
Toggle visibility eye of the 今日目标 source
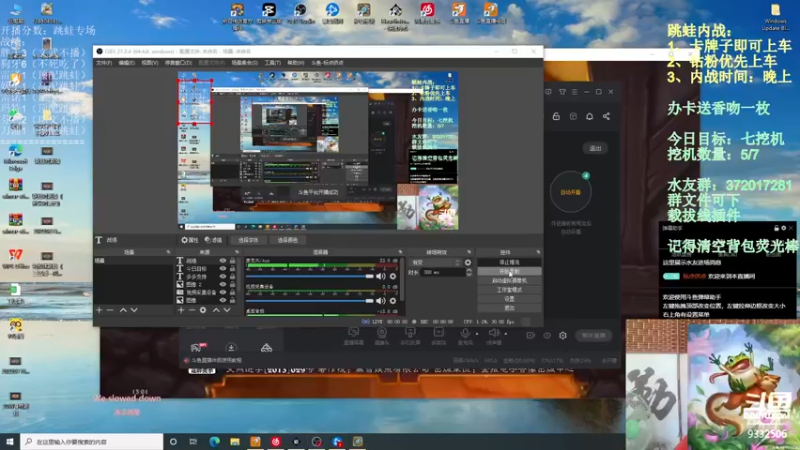[x=222, y=268]
